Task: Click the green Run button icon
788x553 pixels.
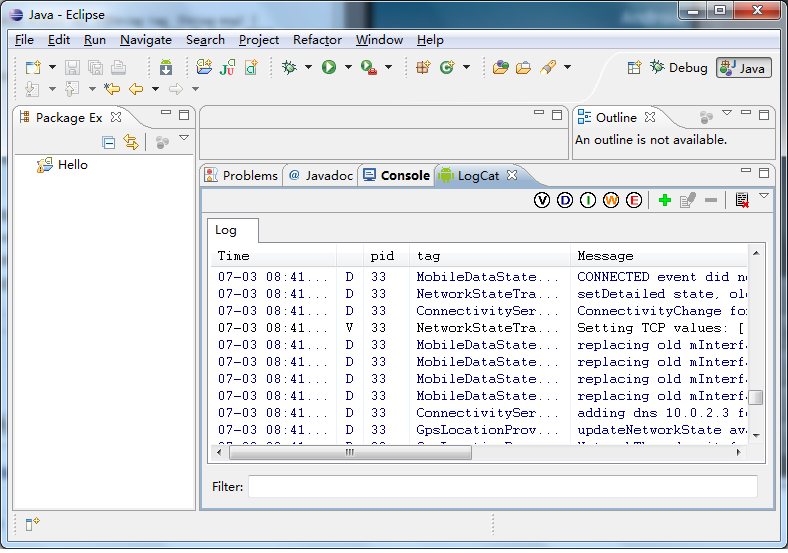Action: (328, 67)
